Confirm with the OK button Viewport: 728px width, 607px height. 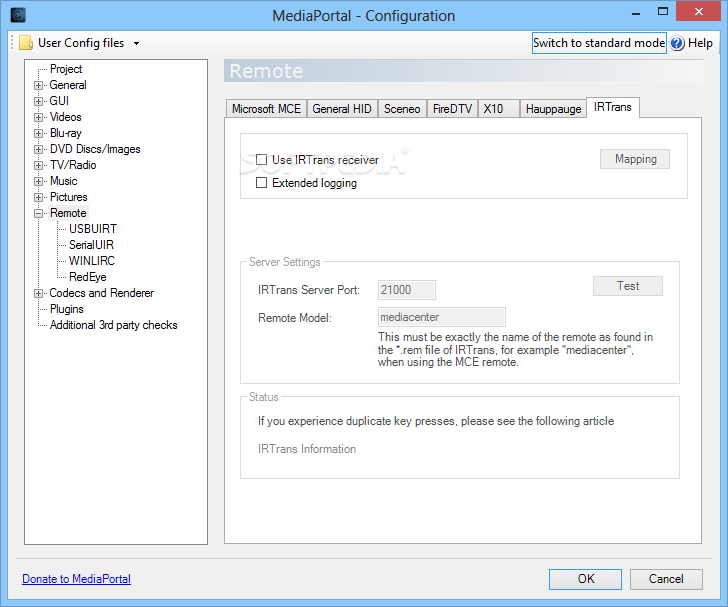pos(585,579)
